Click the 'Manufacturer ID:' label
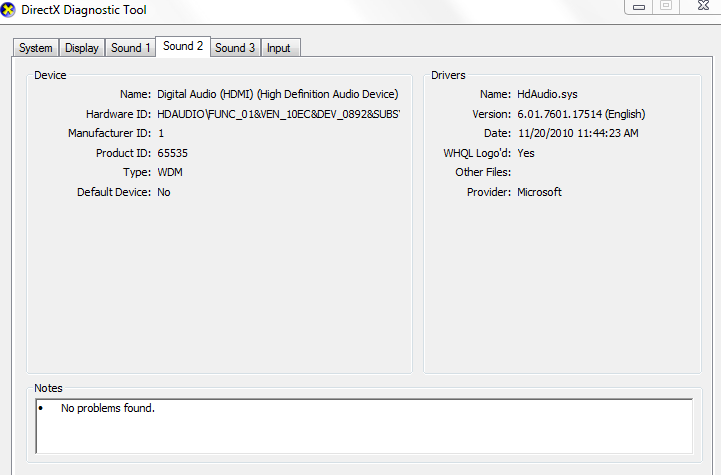This screenshot has height=475, width=721. pyautogui.click(x=109, y=133)
